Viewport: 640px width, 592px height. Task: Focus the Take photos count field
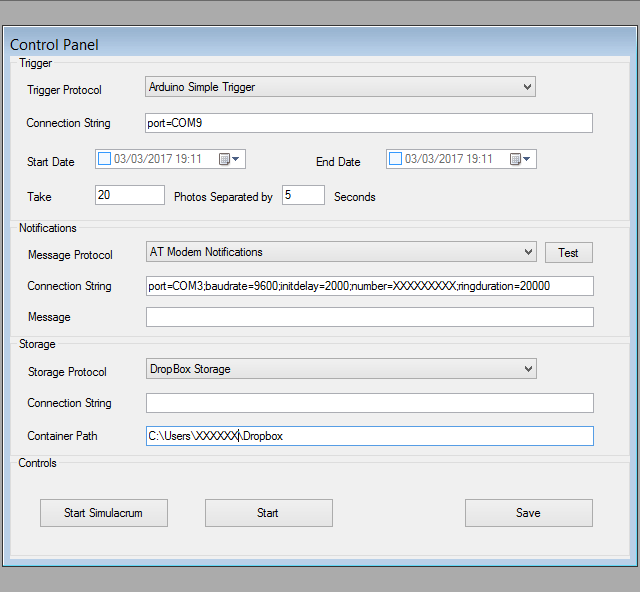[x=130, y=195]
